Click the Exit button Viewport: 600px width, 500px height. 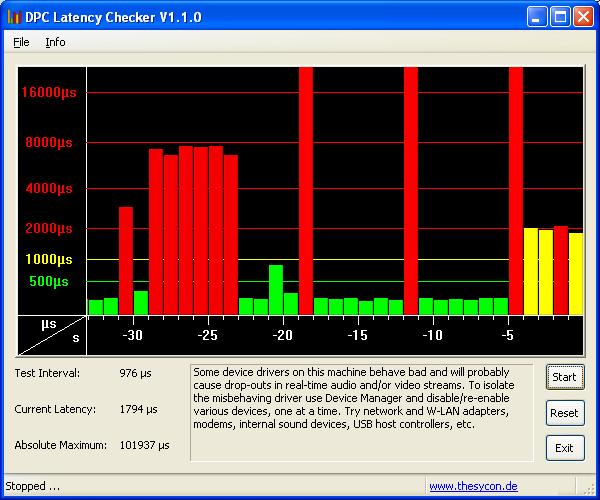click(565, 448)
